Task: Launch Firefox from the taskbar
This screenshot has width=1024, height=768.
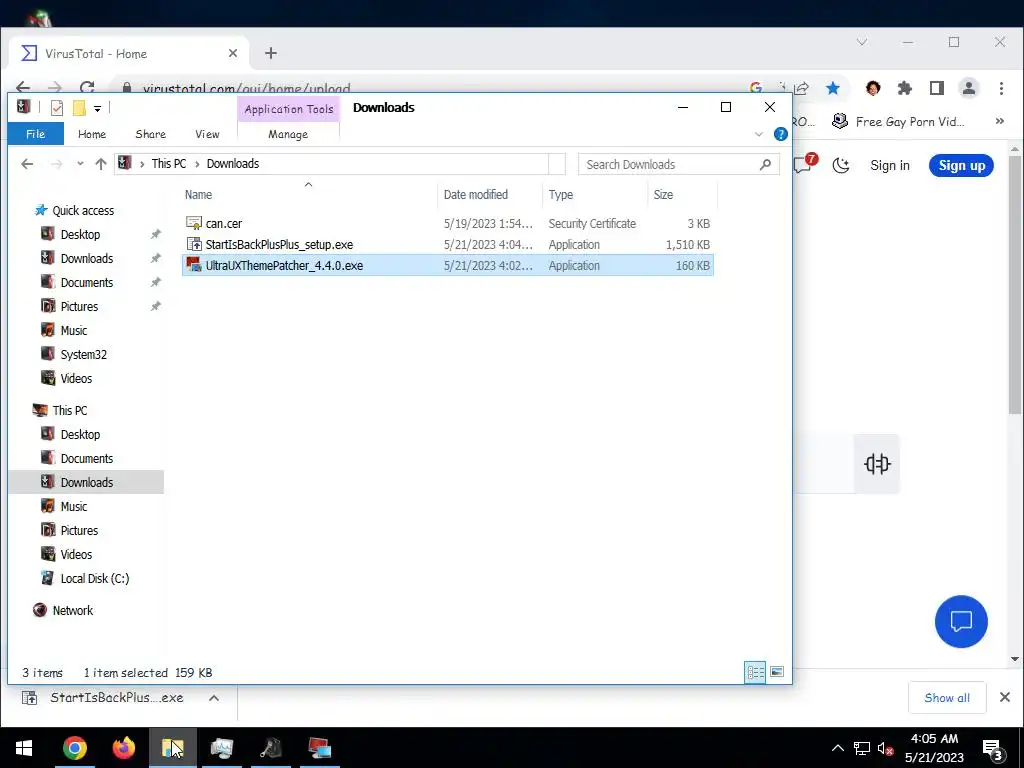Action: click(123, 748)
